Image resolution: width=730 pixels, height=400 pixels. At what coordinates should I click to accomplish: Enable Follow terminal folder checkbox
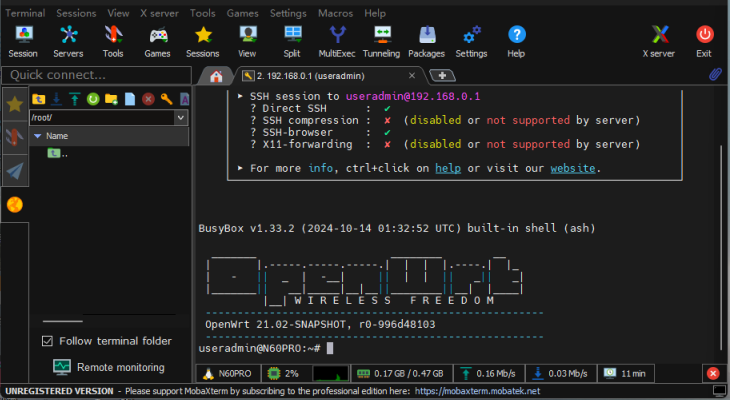pos(48,341)
